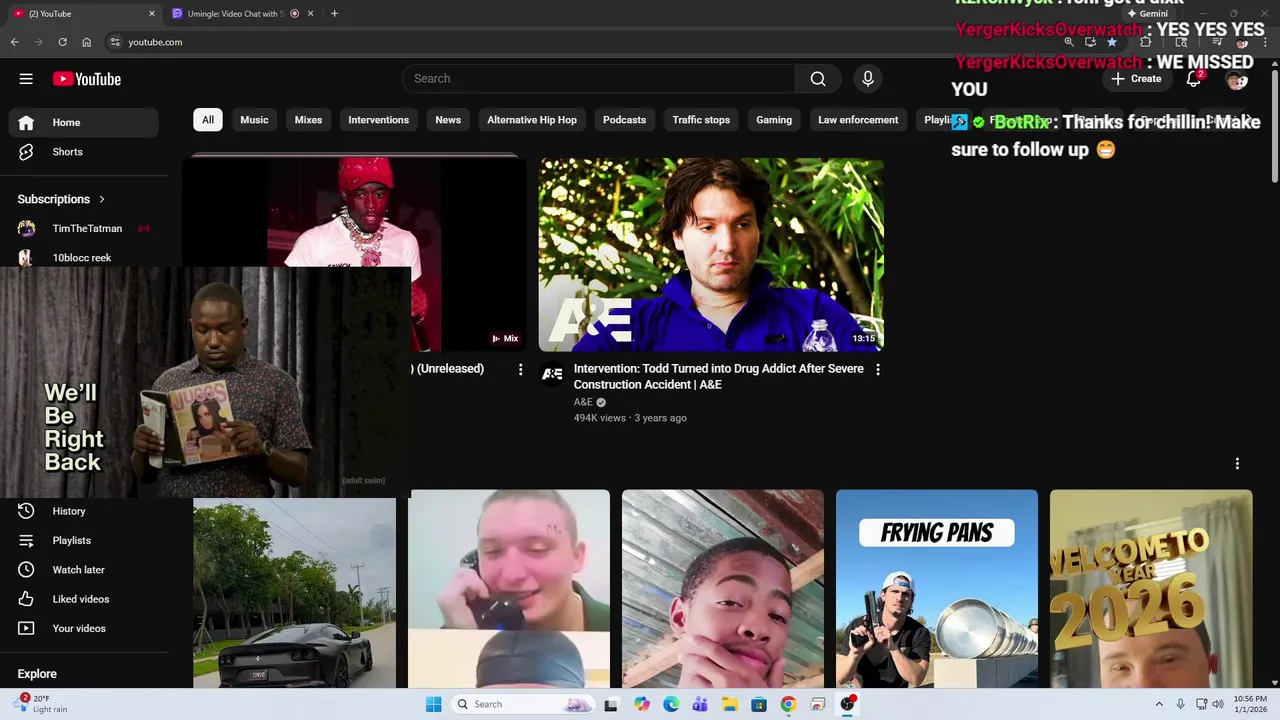The height and width of the screenshot is (720, 1280).
Task: Click the A&E channel avatar
Action: pyautogui.click(x=552, y=374)
